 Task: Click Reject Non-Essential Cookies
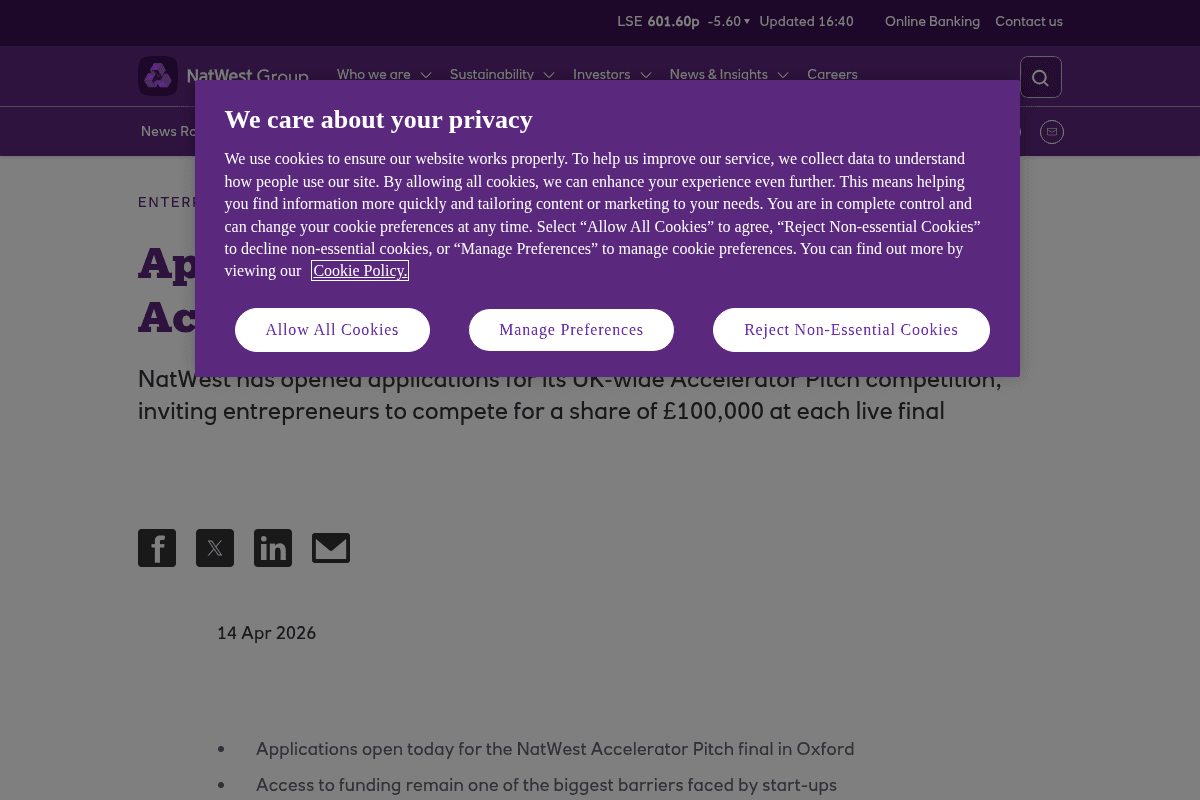pos(851,329)
